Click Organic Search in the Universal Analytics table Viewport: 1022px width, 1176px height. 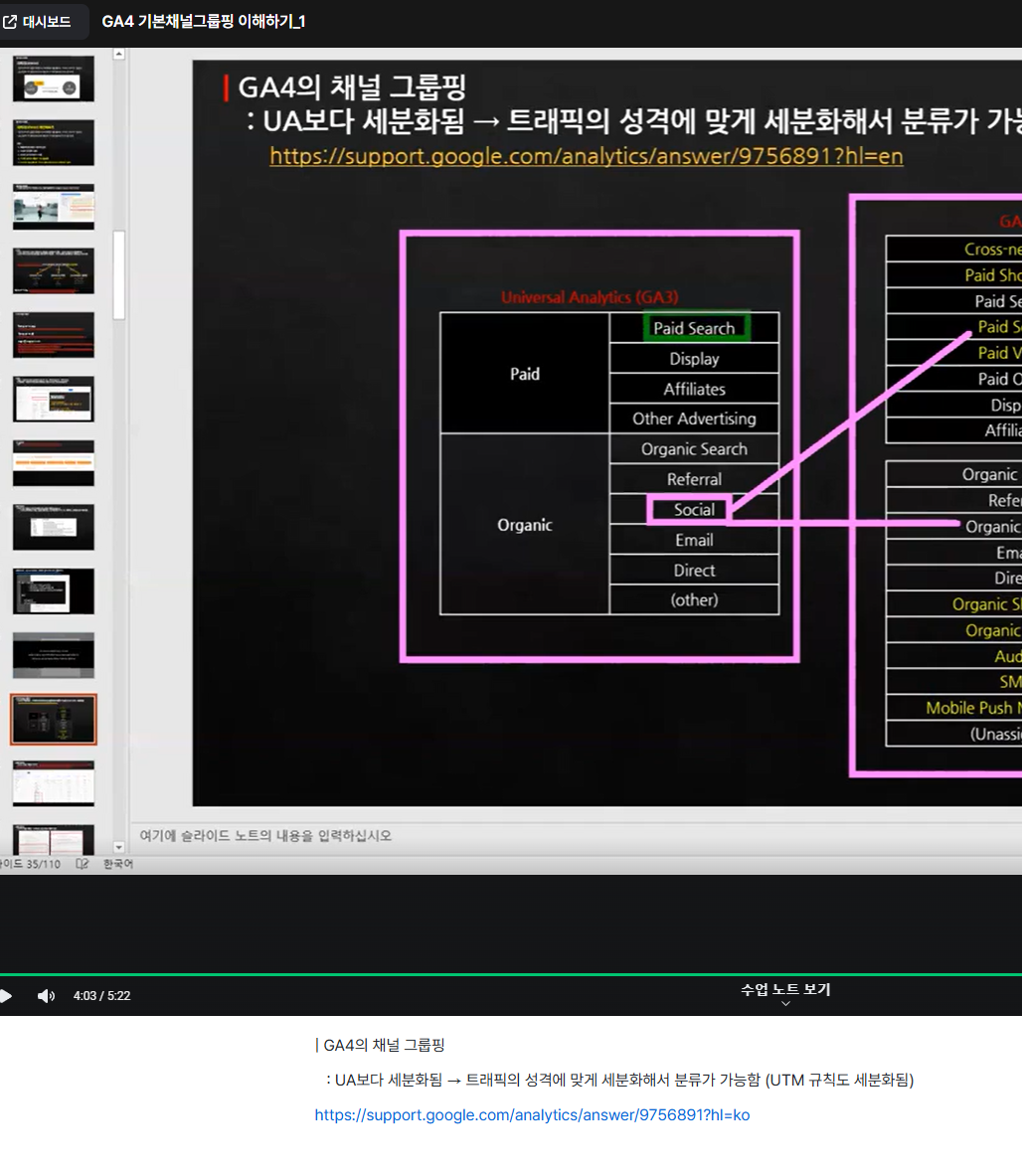point(694,449)
